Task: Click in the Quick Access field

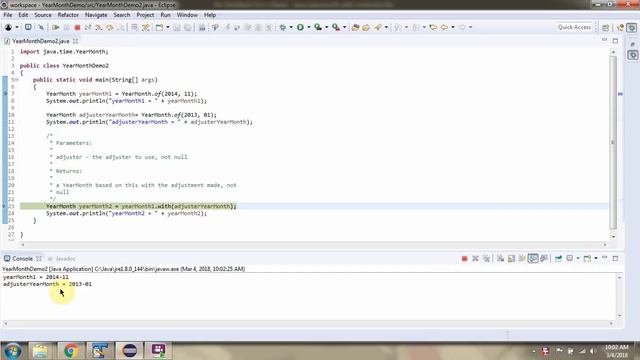Action: 574,27
